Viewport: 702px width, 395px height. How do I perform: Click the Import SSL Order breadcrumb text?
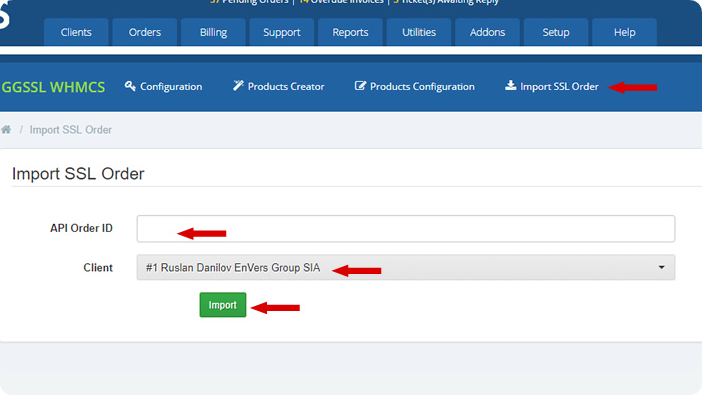pyautogui.click(x=71, y=130)
